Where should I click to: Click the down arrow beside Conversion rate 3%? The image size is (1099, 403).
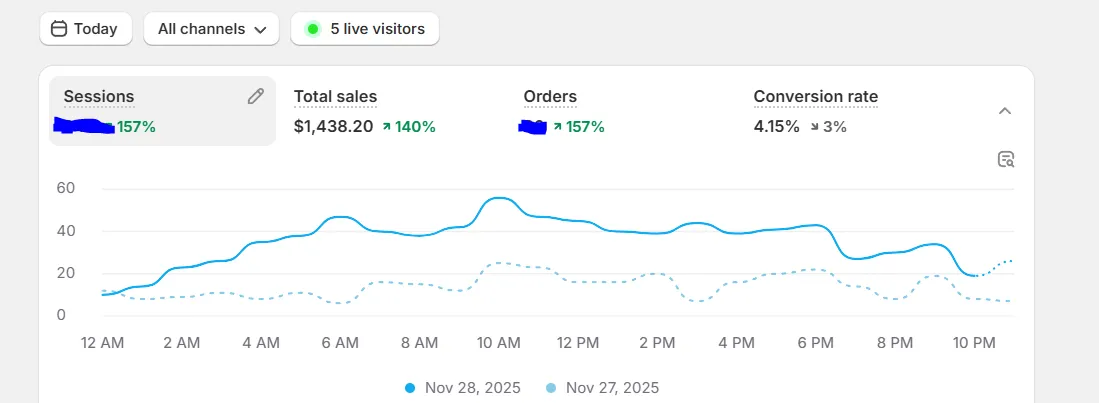tap(813, 127)
